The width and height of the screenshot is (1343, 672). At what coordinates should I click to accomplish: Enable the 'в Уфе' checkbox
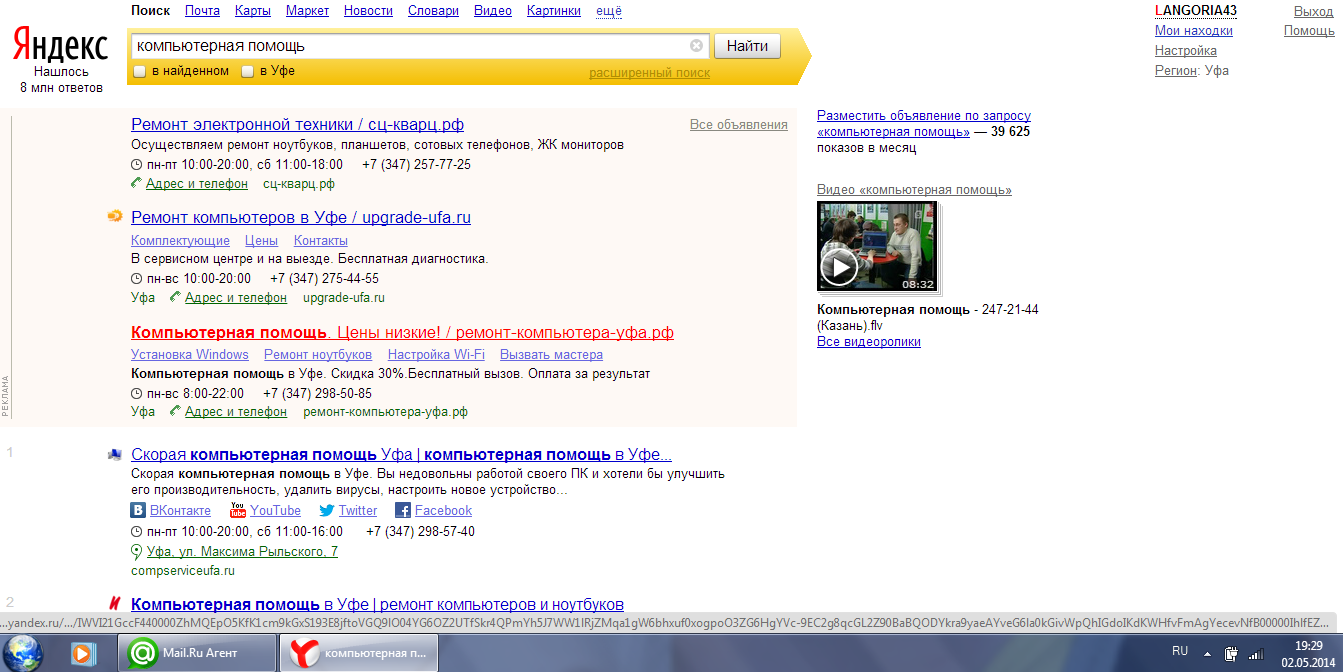coord(247,72)
